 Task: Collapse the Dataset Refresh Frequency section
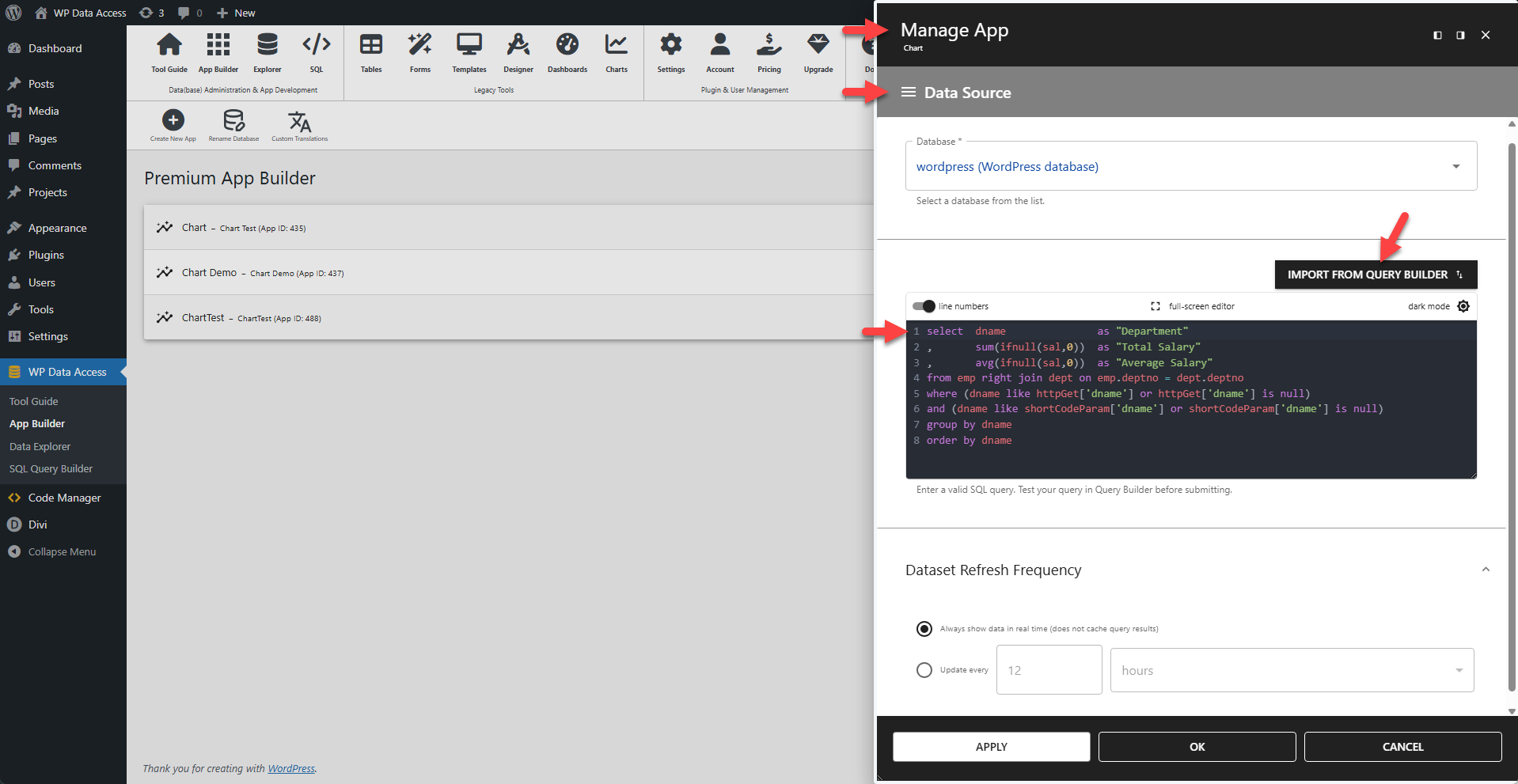(1486, 570)
